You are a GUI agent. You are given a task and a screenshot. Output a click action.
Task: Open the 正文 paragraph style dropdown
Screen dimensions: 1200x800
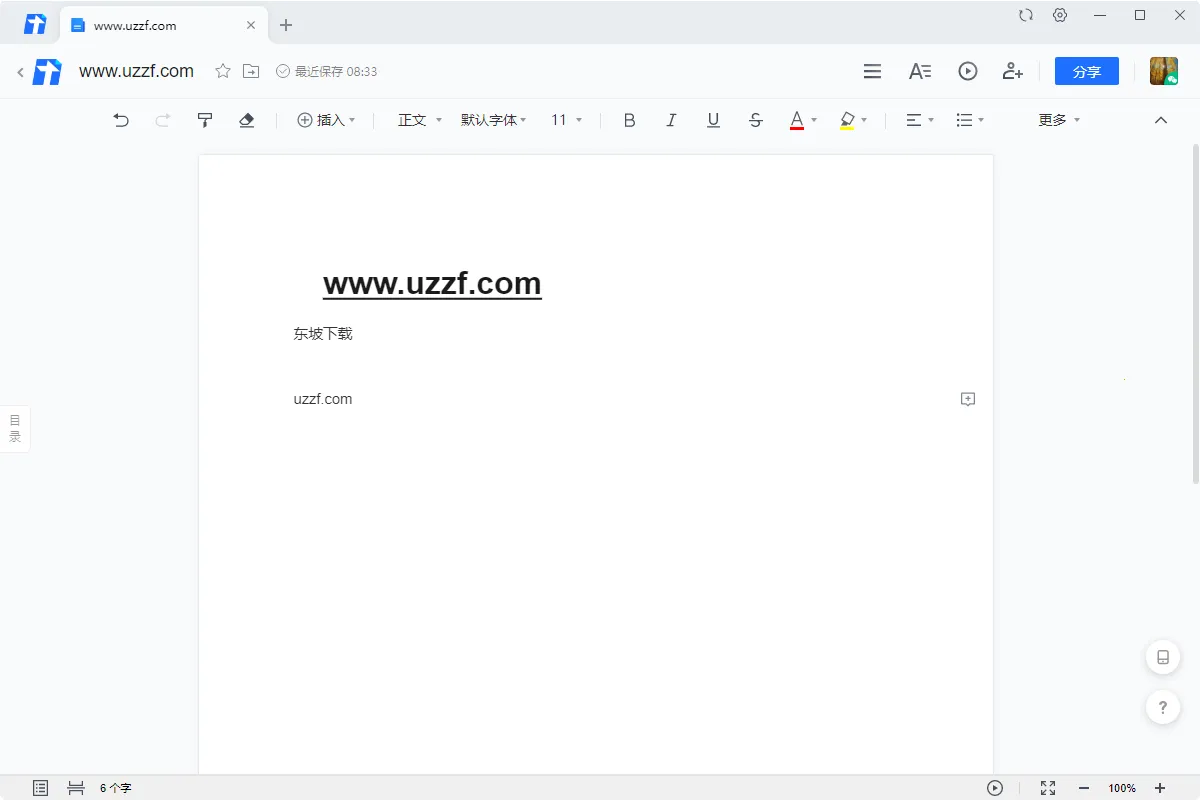419,120
